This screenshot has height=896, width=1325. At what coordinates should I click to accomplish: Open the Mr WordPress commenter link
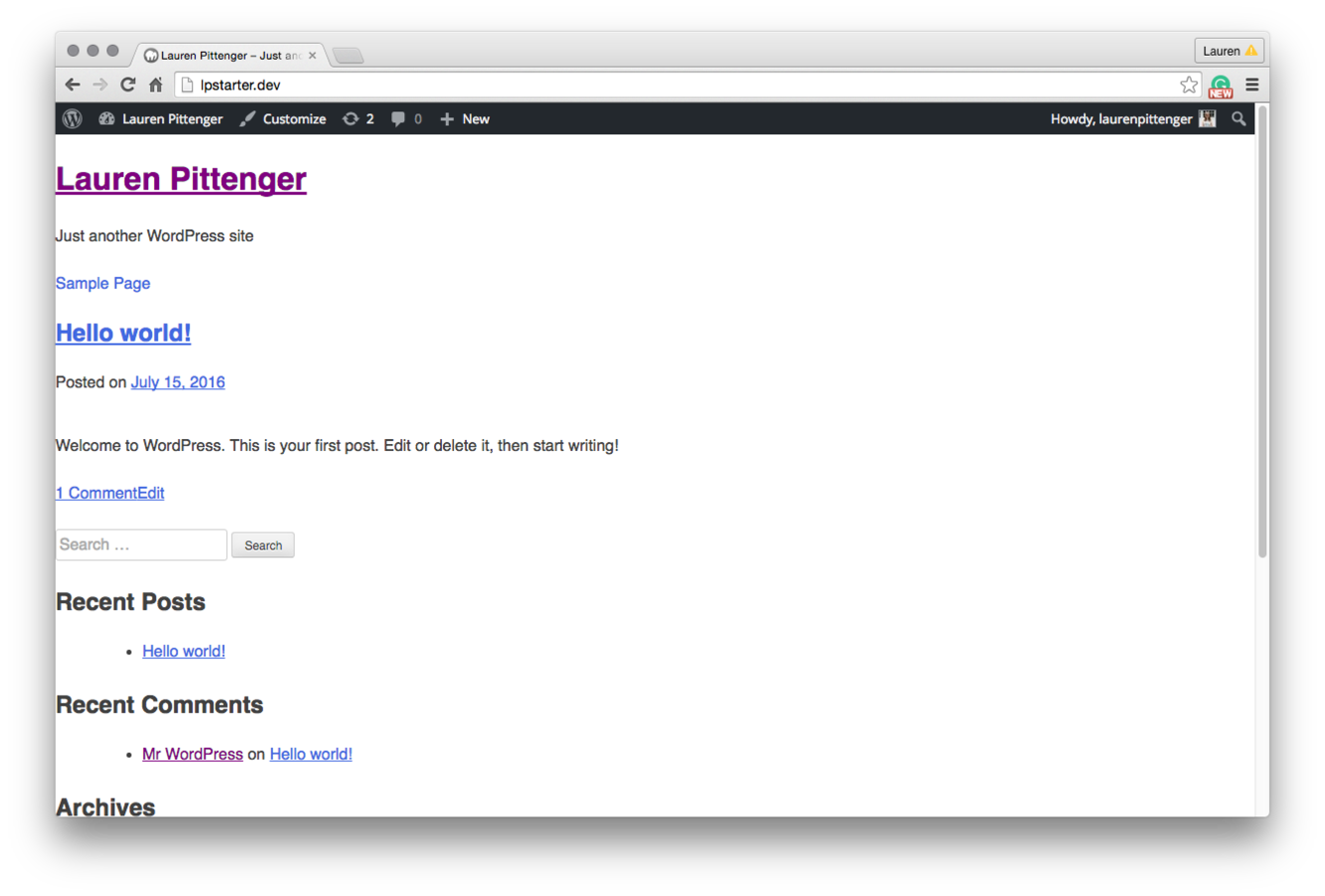click(192, 754)
